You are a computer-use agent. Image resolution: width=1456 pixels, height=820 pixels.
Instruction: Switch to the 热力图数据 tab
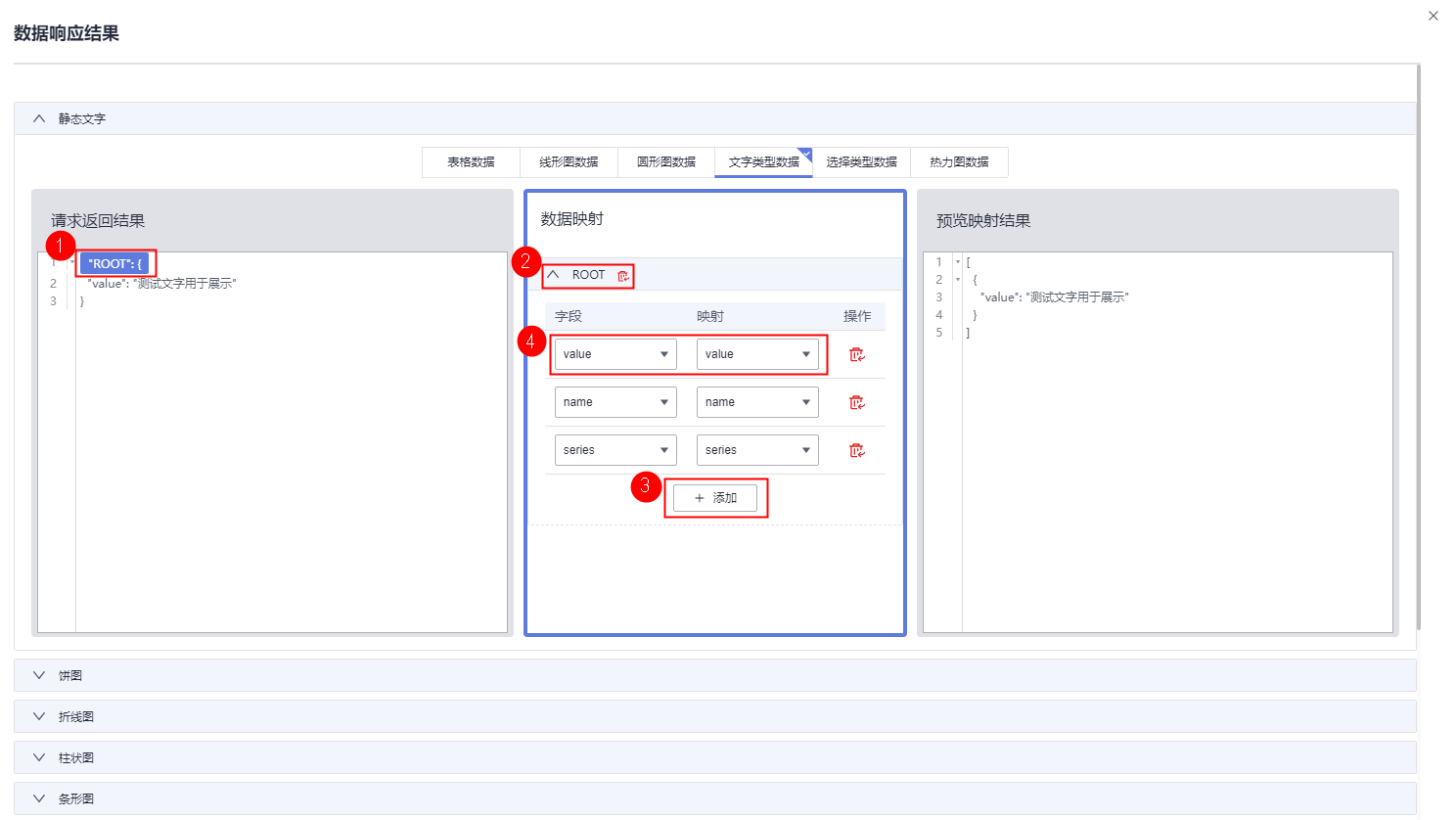point(959,162)
